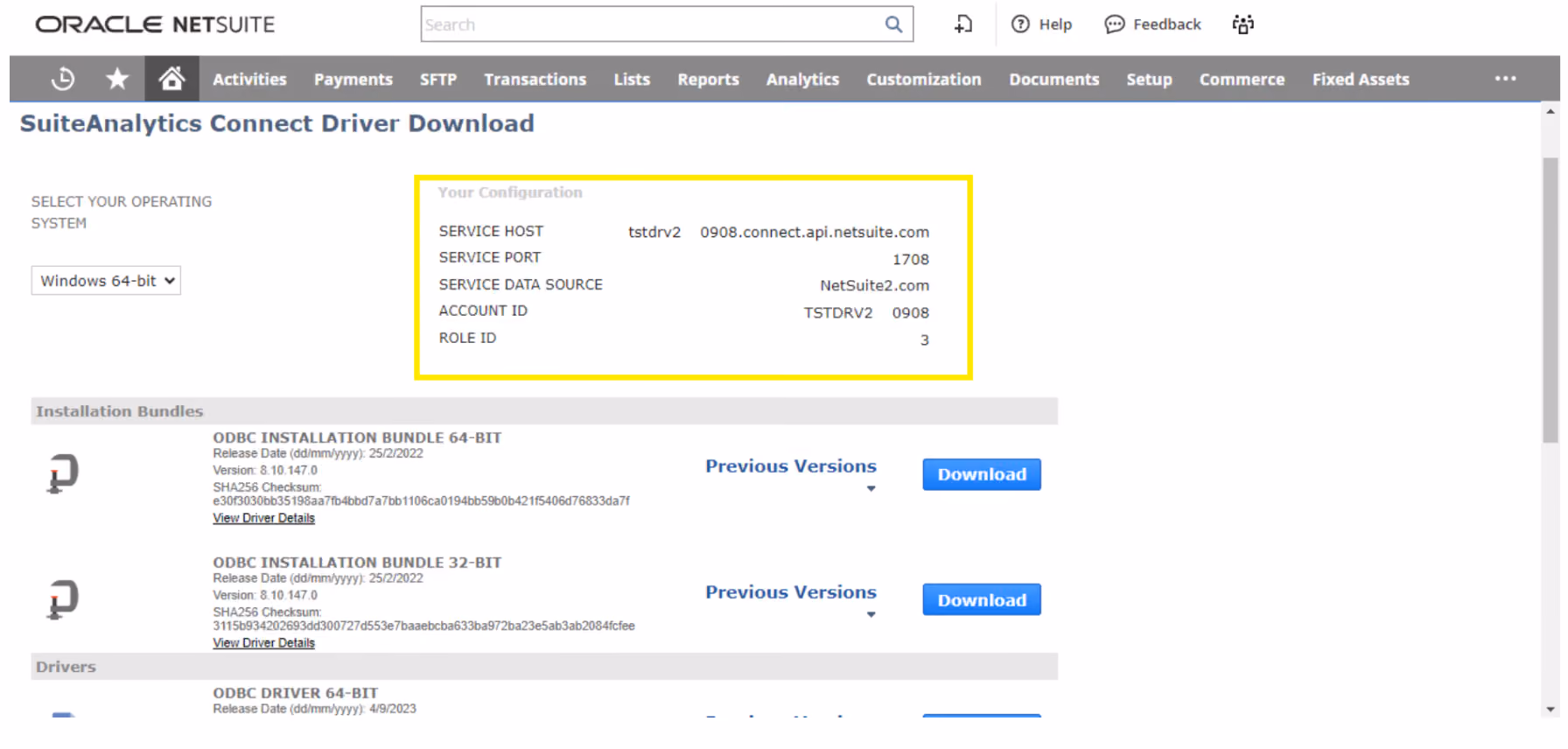This screenshot has height=749, width=1568.
Task: Open the SFTP menu
Action: click(438, 80)
